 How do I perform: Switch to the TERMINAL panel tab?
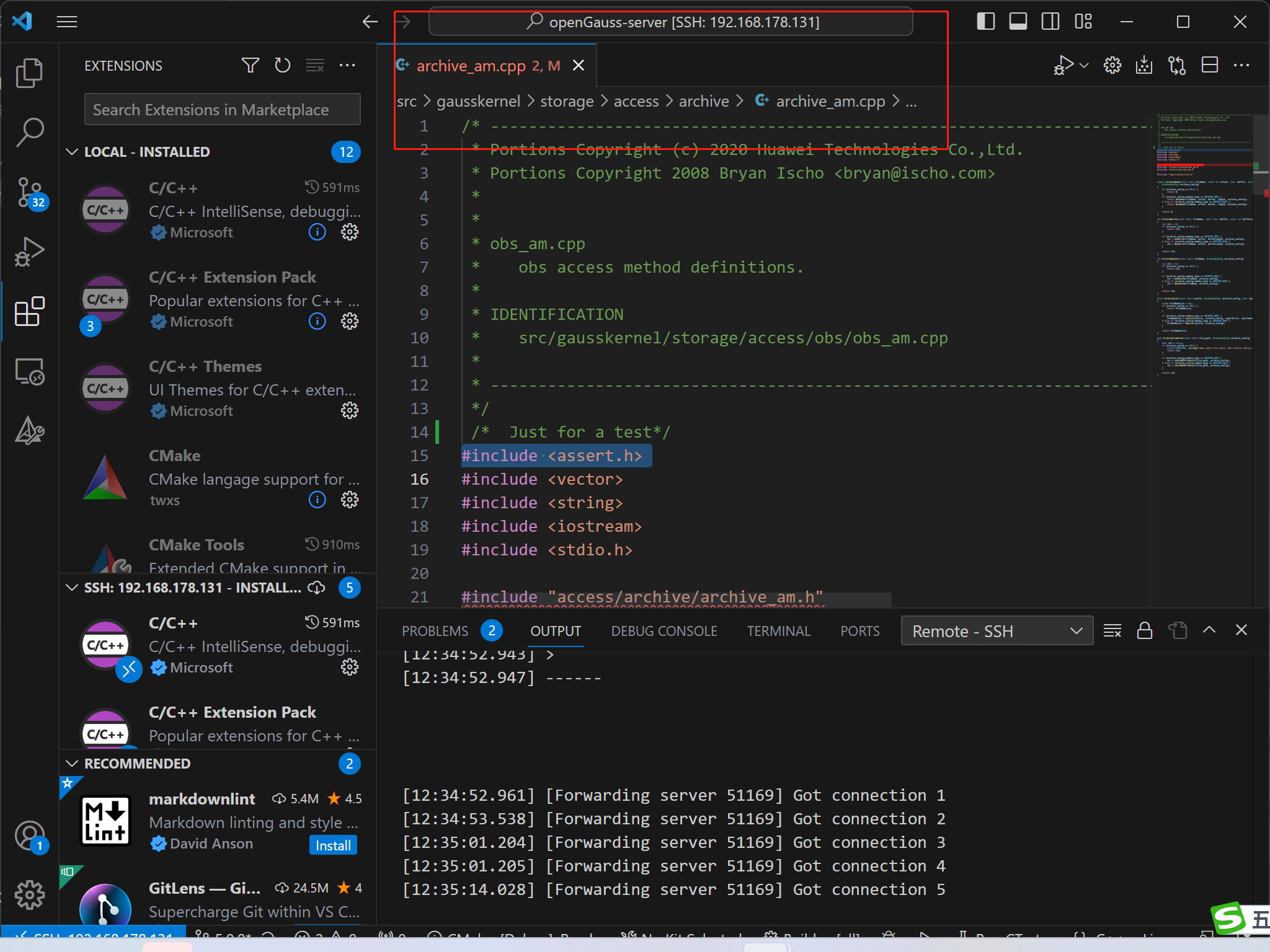[778, 631]
